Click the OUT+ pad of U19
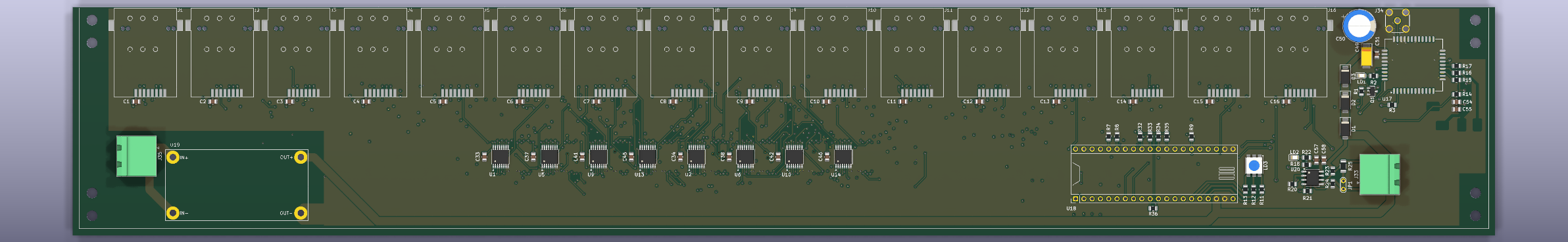1568x242 pixels. click(301, 157)
